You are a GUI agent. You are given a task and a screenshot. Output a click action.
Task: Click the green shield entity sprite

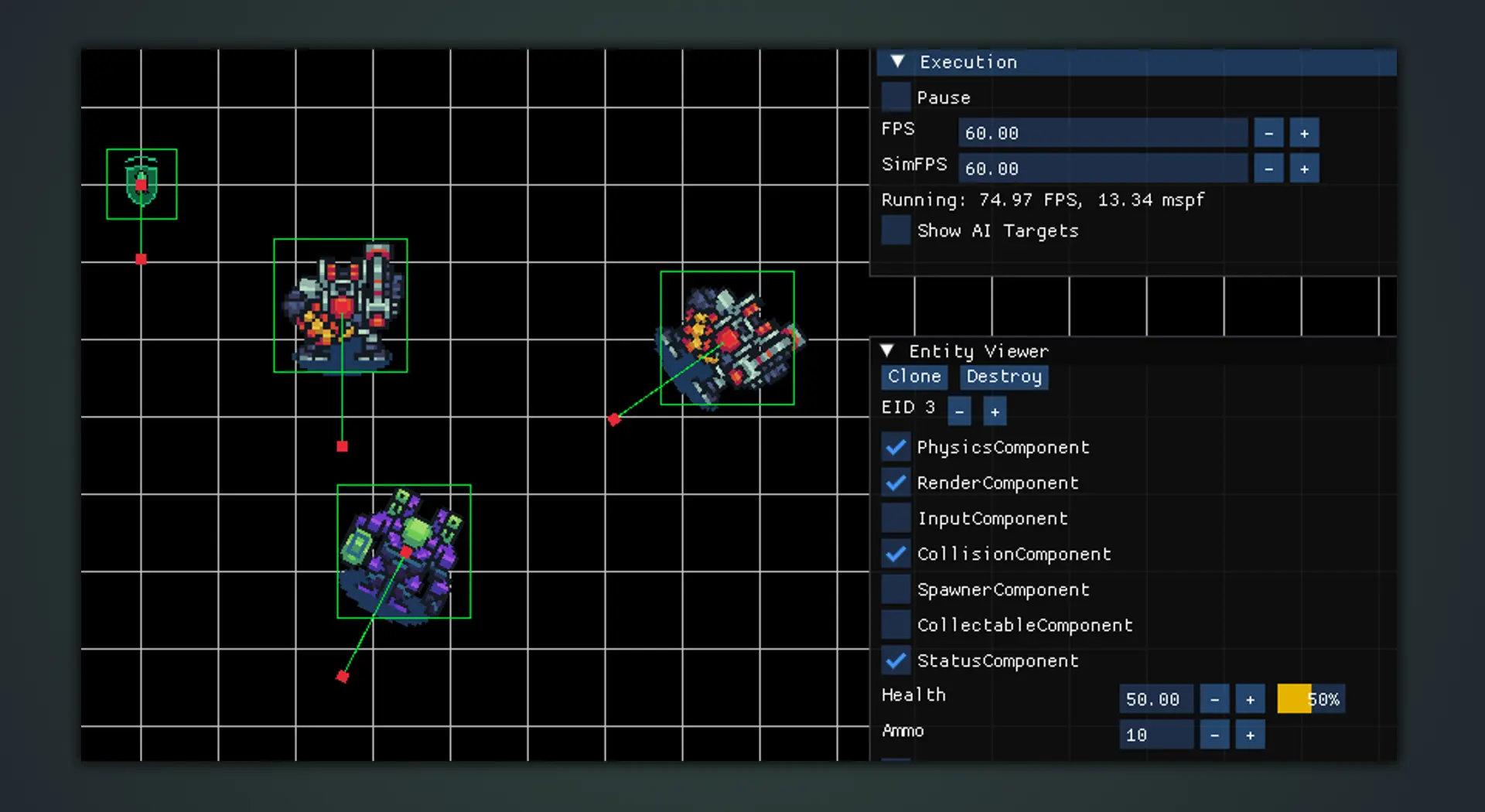[142, 183]
